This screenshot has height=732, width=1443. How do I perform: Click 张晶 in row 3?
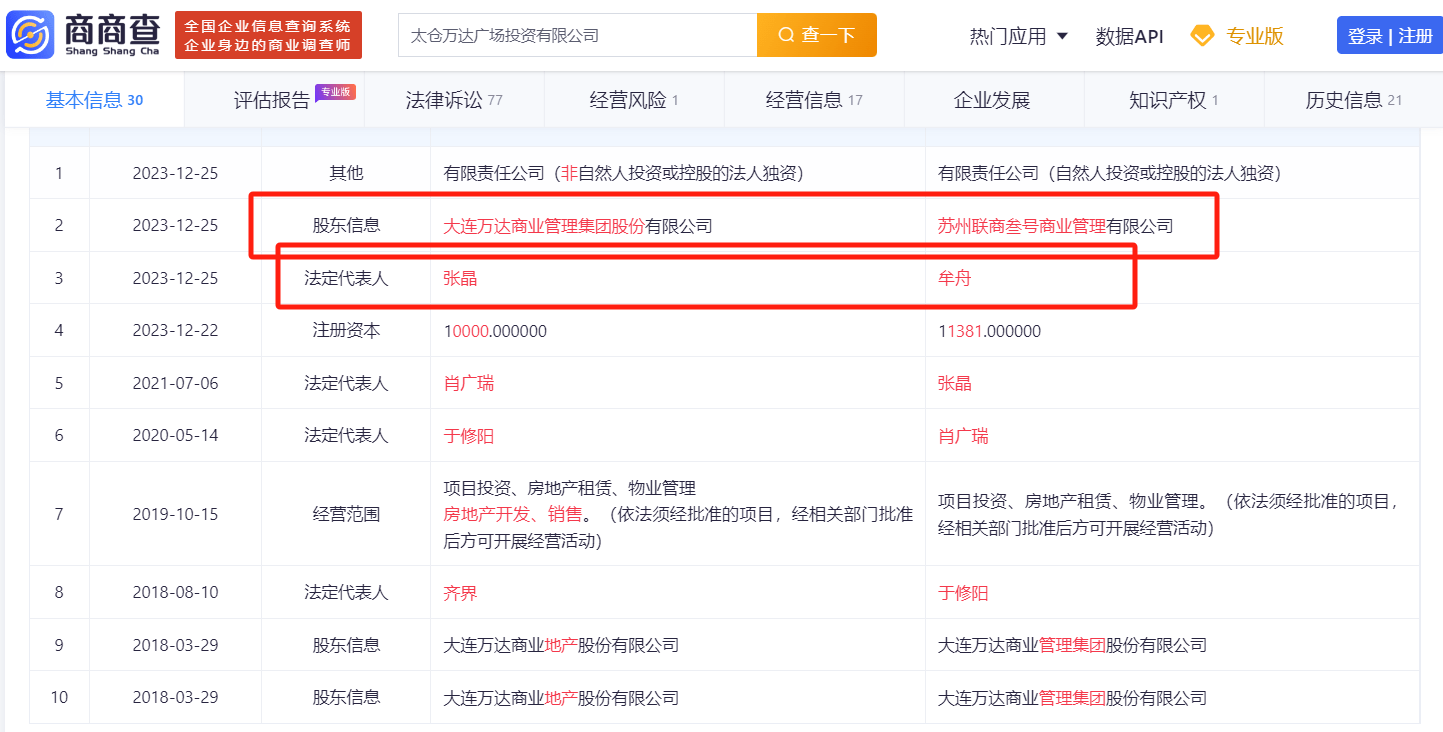click(460, 278)
